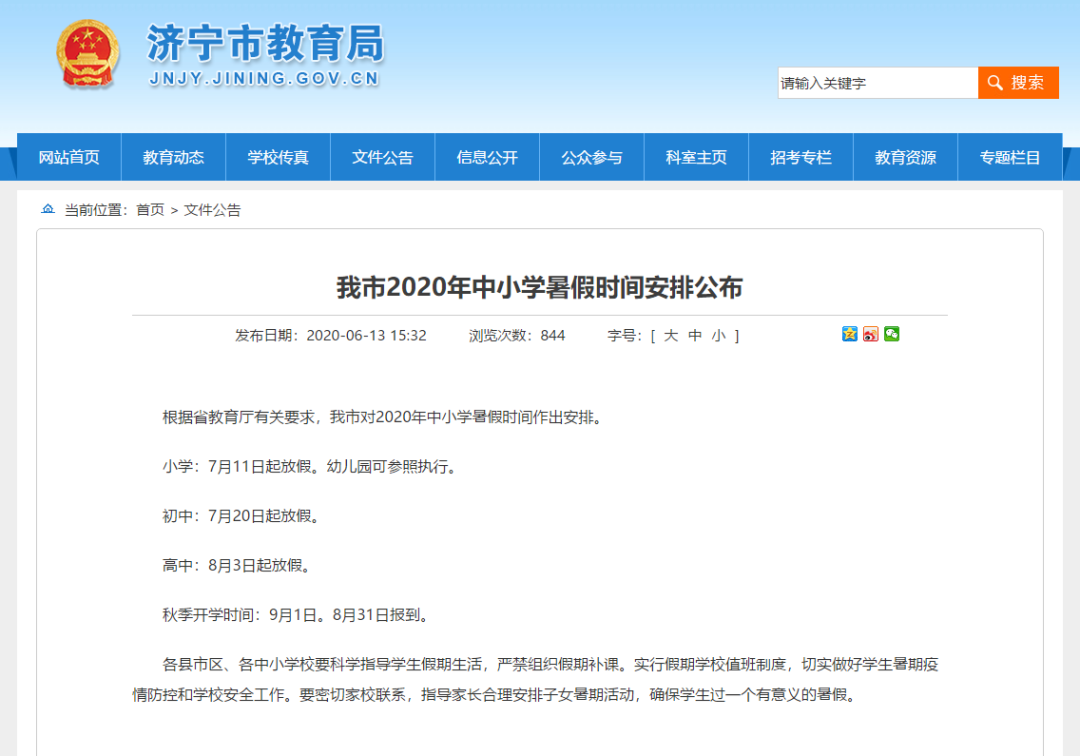Click the national emblem logo

88,53
